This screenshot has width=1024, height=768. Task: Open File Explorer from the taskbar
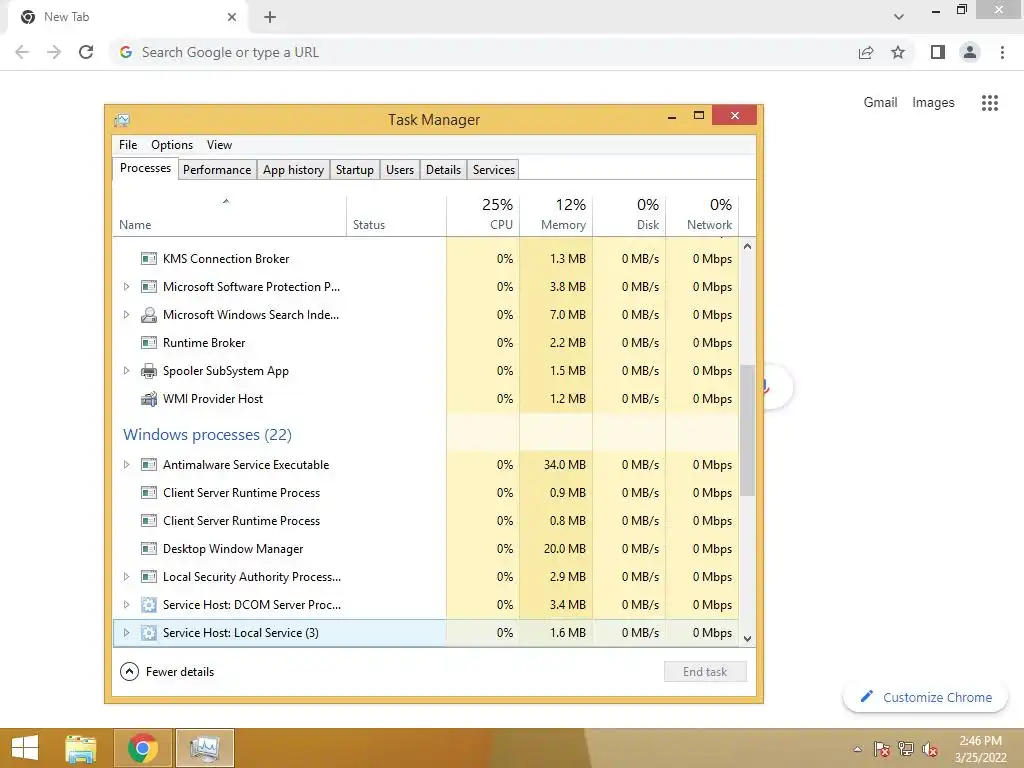click(81, 748)
